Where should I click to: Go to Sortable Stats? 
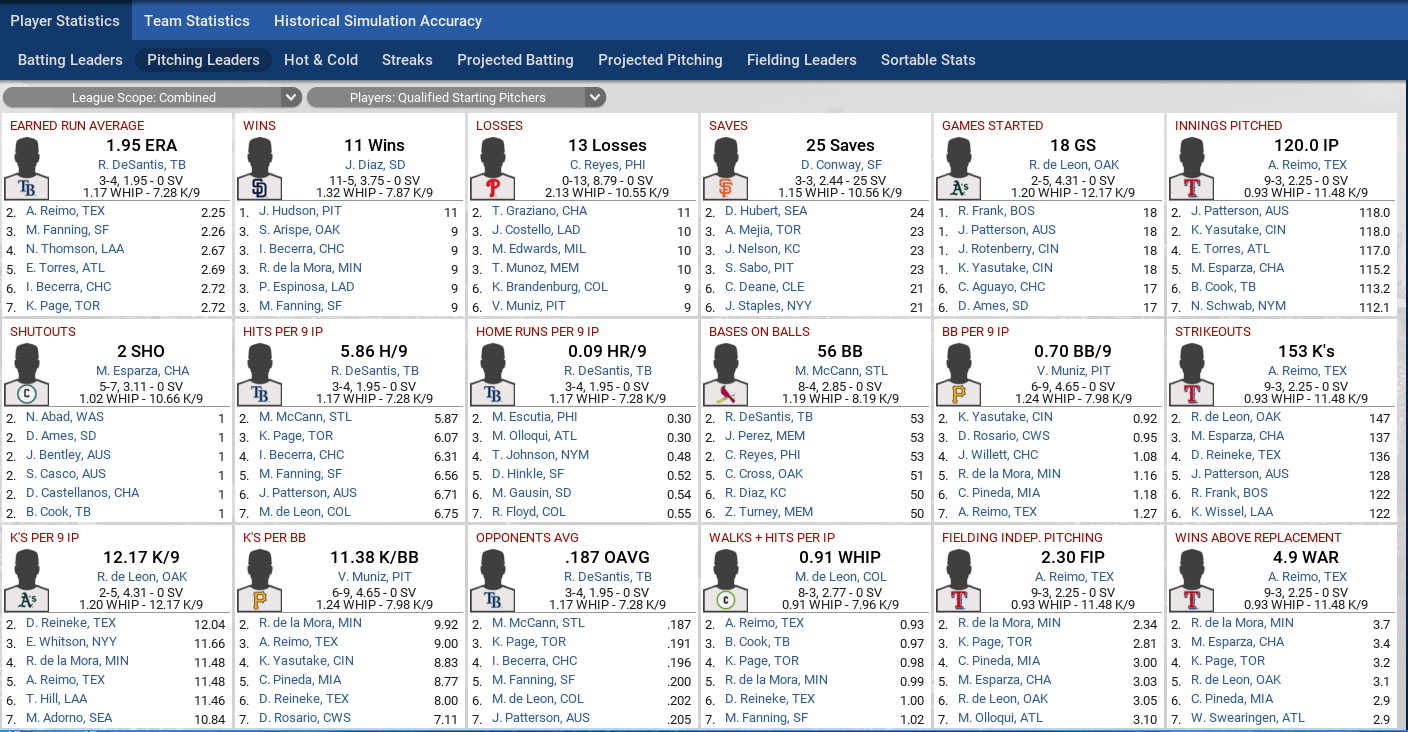pos(928,60)
